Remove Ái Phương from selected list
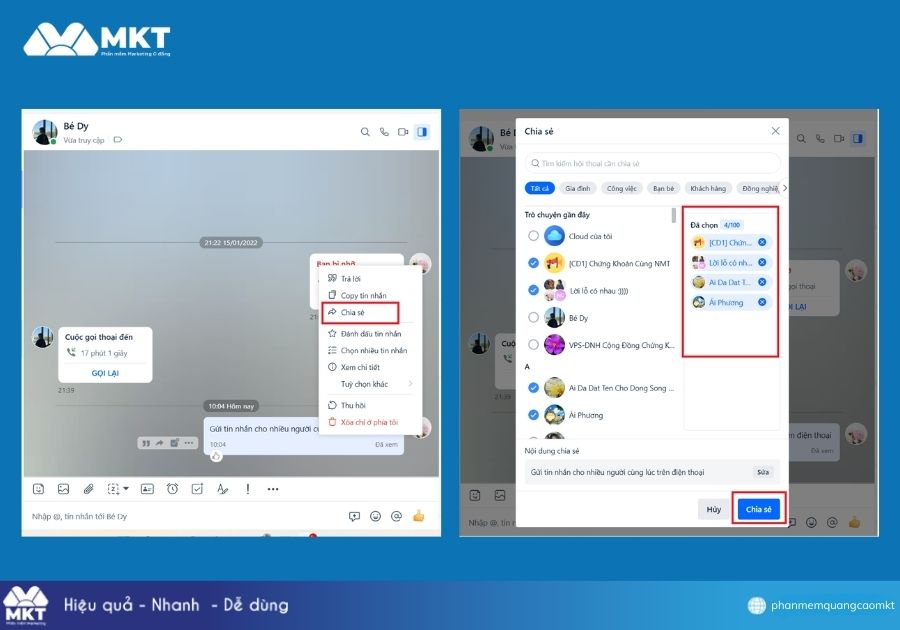 (x=762, y=302)
